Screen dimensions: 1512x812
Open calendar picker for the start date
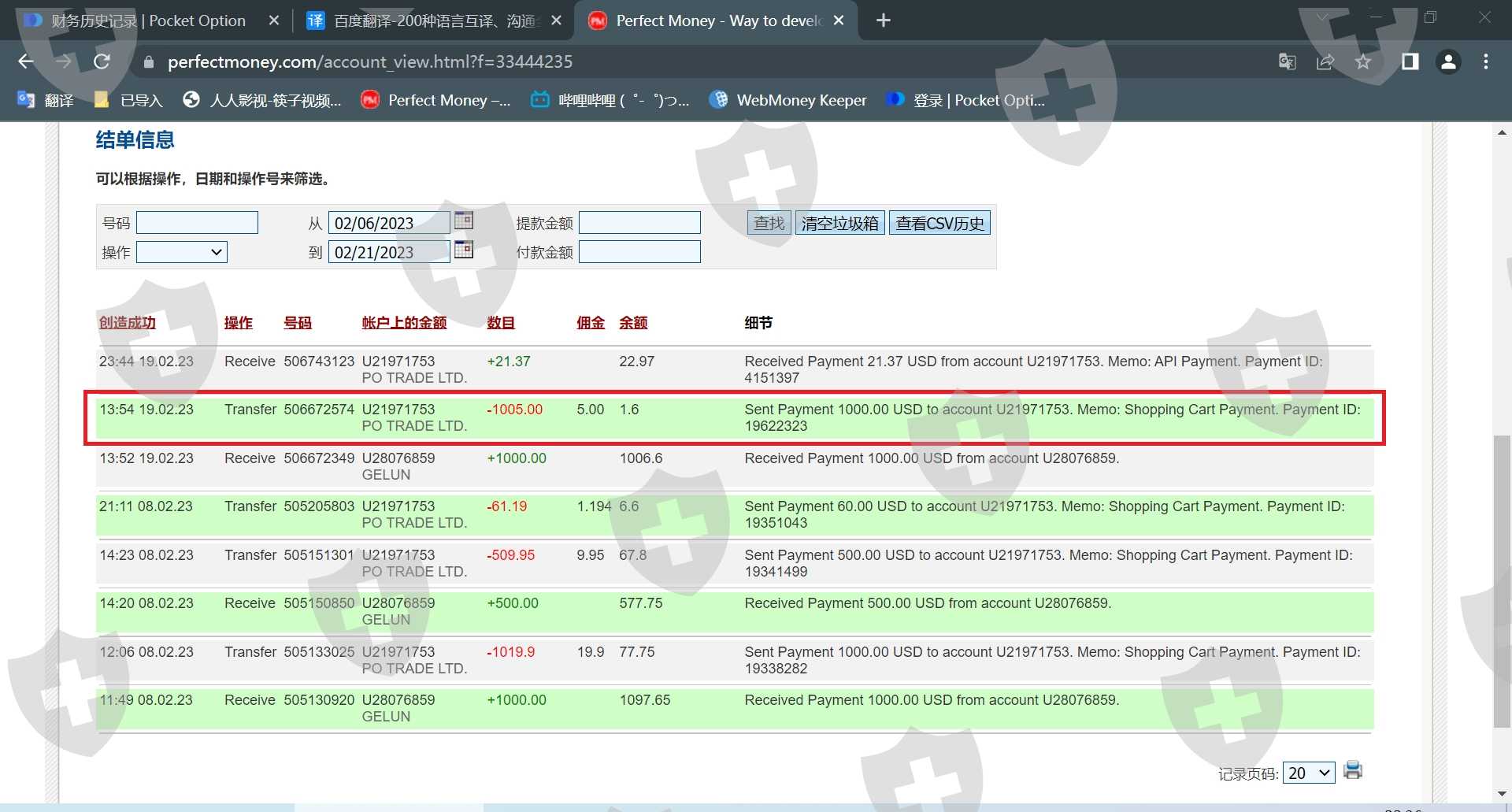(464, 221)
